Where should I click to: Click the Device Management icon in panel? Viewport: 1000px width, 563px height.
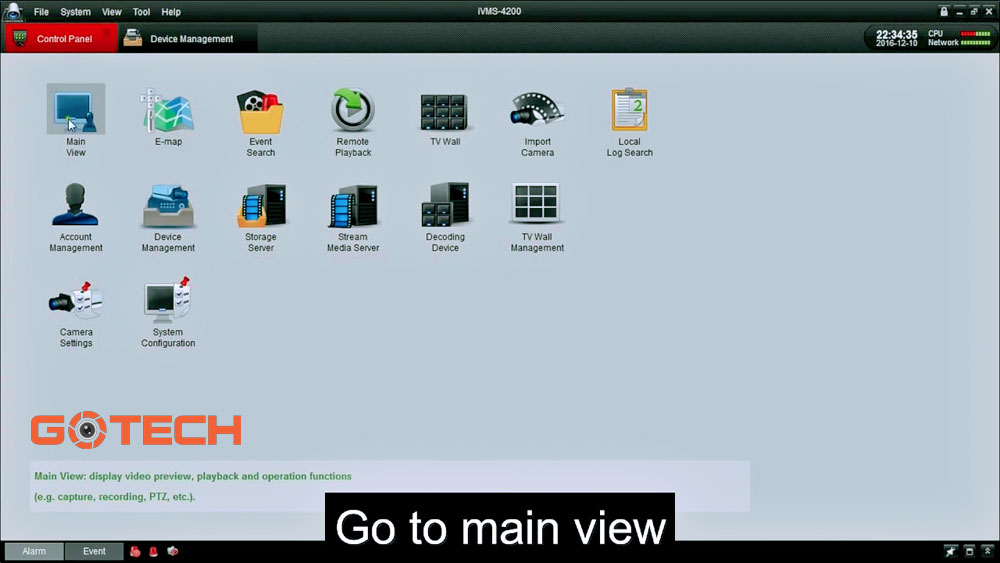[x=168, y=206]
